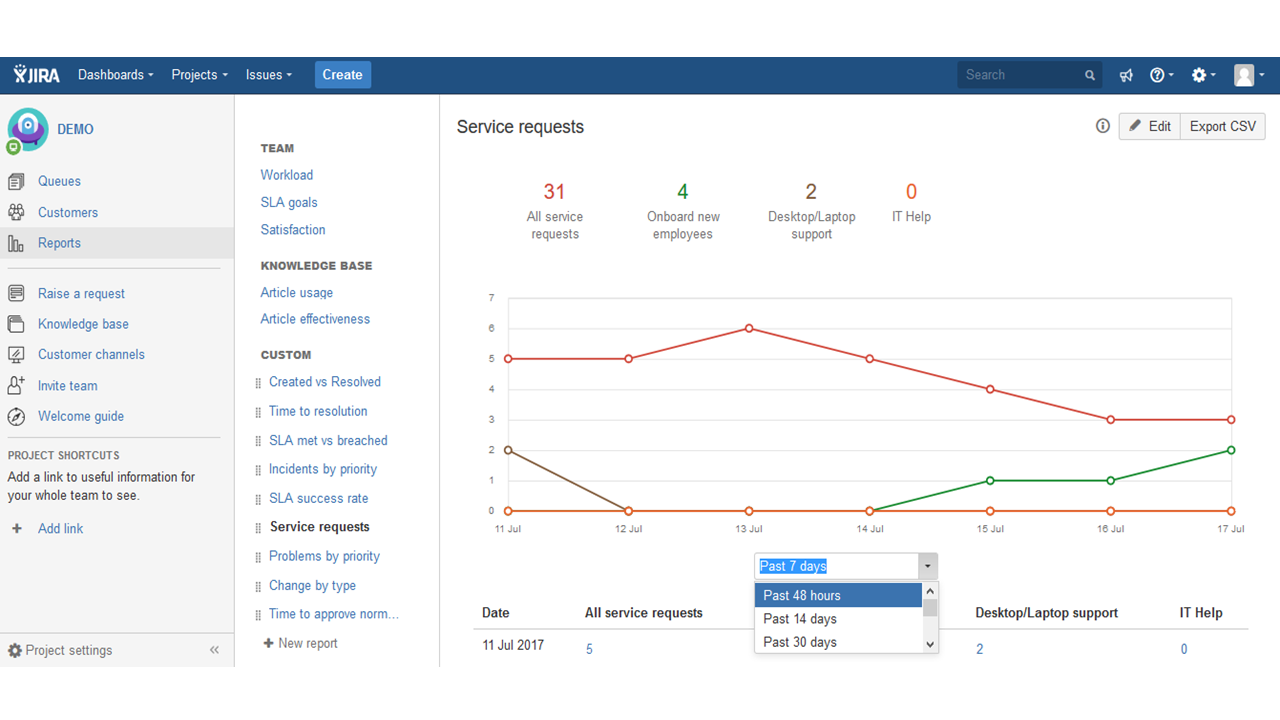
Task: Click the Customers sidebar icon
Action: click(16, 212)
